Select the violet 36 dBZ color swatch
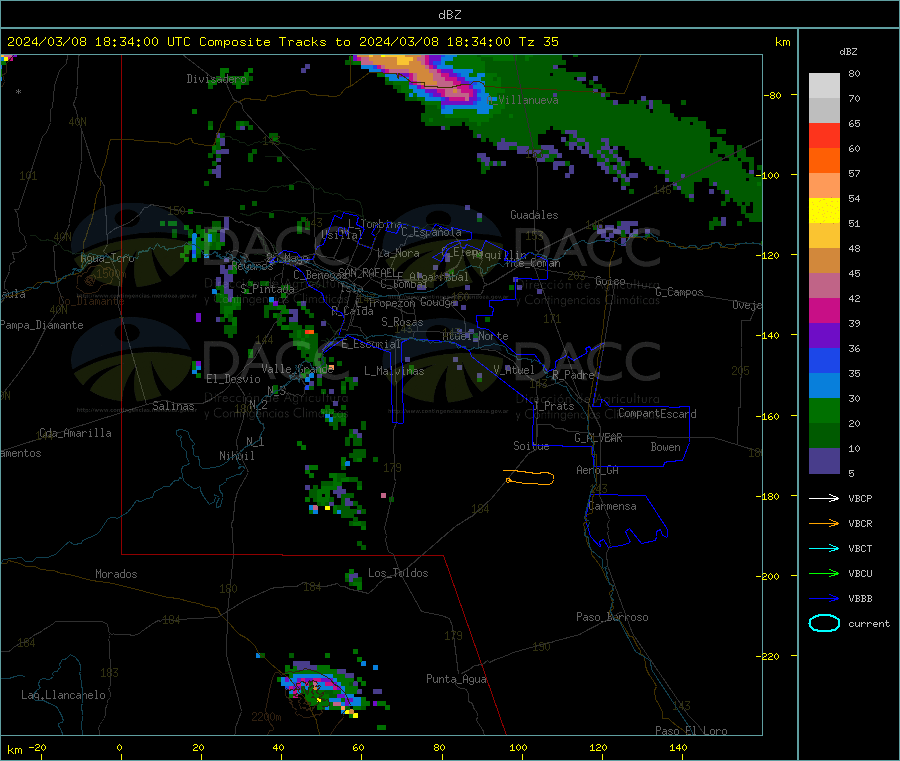Image resolution: width=900 pixels, height=761 pixels. click(x=824, y=336)
